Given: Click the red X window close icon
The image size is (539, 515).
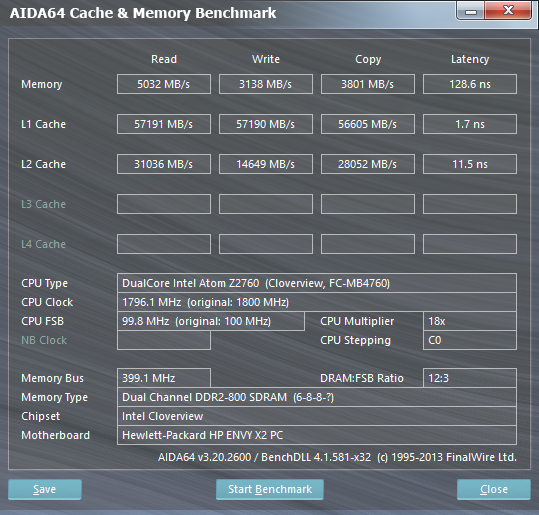Looking at the screenshot, I should (508, 11).
